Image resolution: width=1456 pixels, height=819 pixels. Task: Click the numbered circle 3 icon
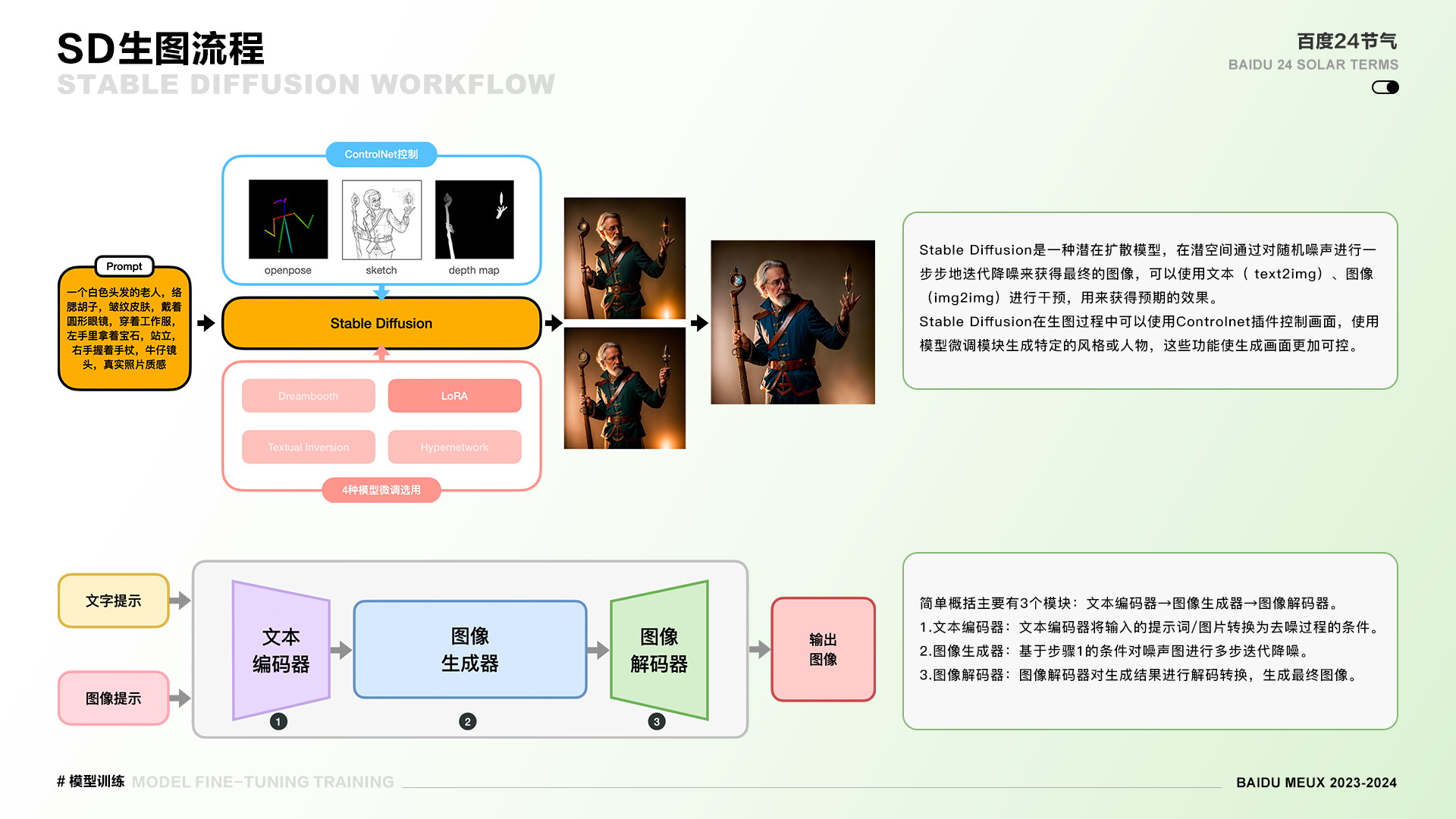(x=657, y=721)
